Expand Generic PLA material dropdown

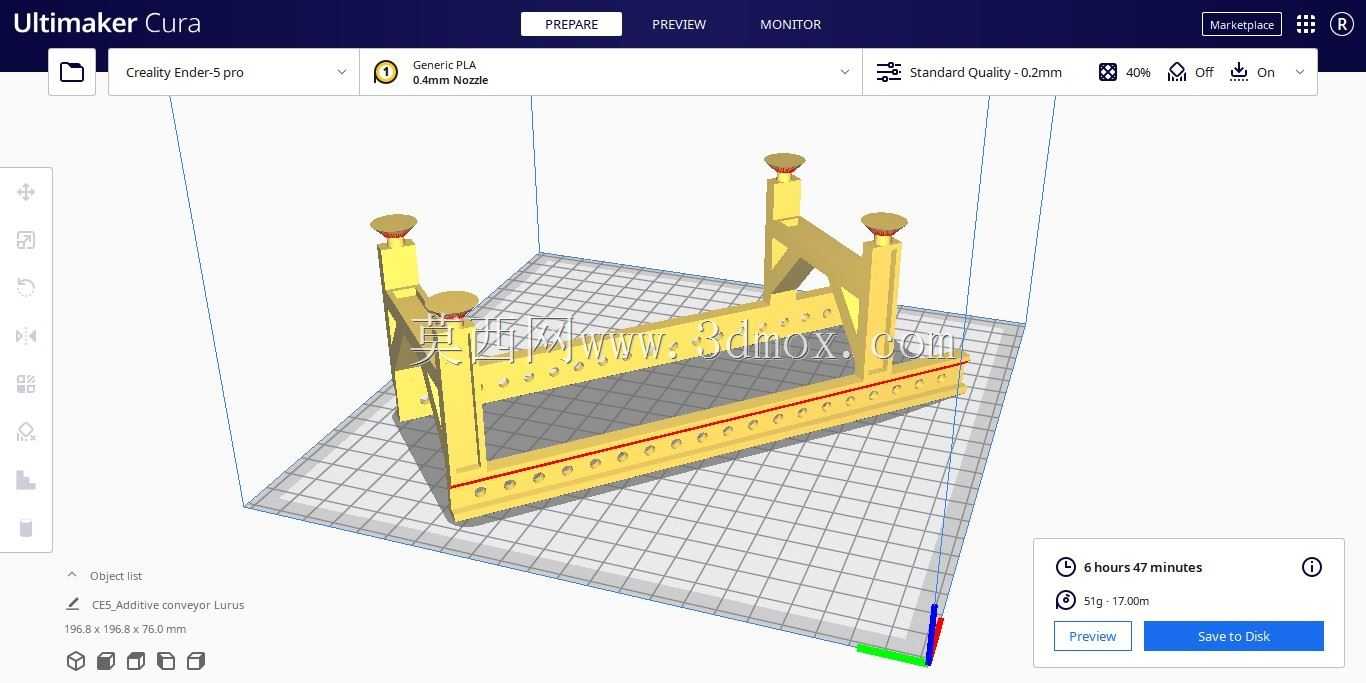tap(611, 72)
